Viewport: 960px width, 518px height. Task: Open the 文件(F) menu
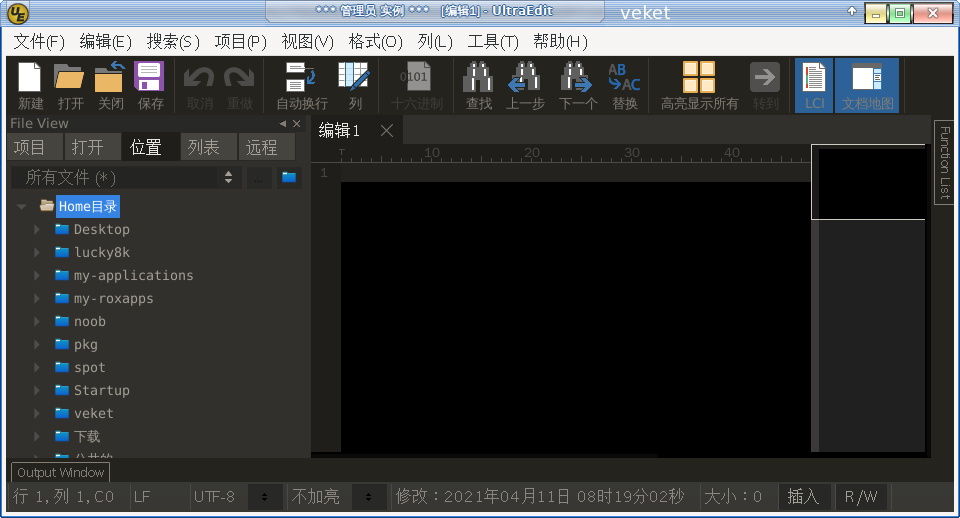[39, 42]
